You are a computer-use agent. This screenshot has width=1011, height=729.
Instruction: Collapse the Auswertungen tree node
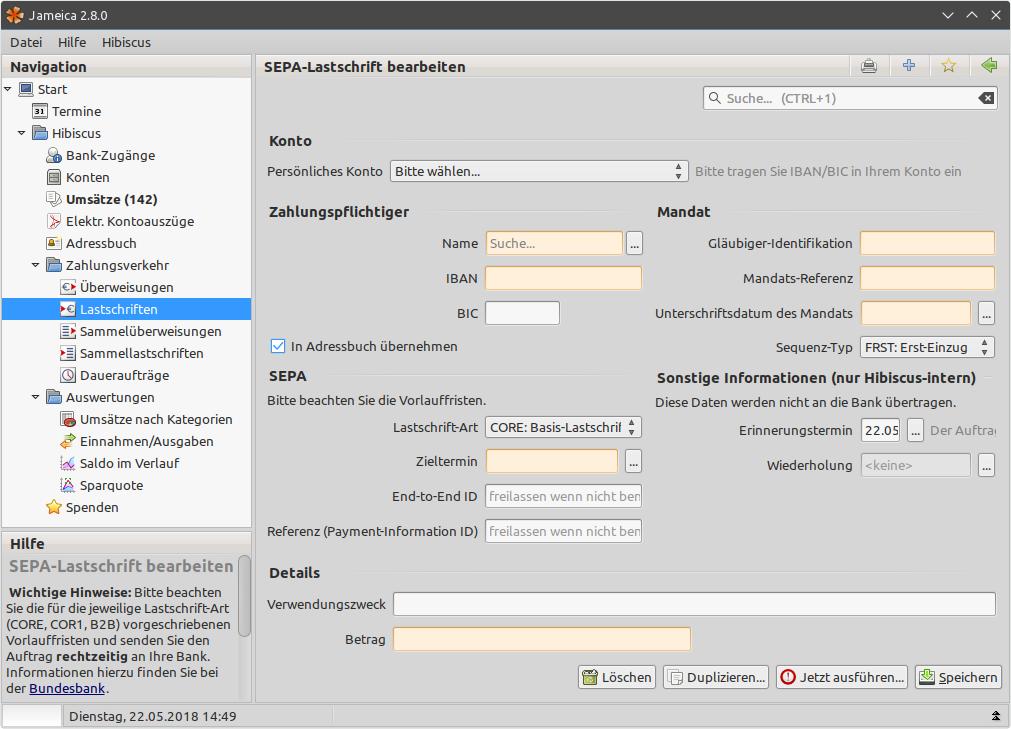[x=35, y=397]
